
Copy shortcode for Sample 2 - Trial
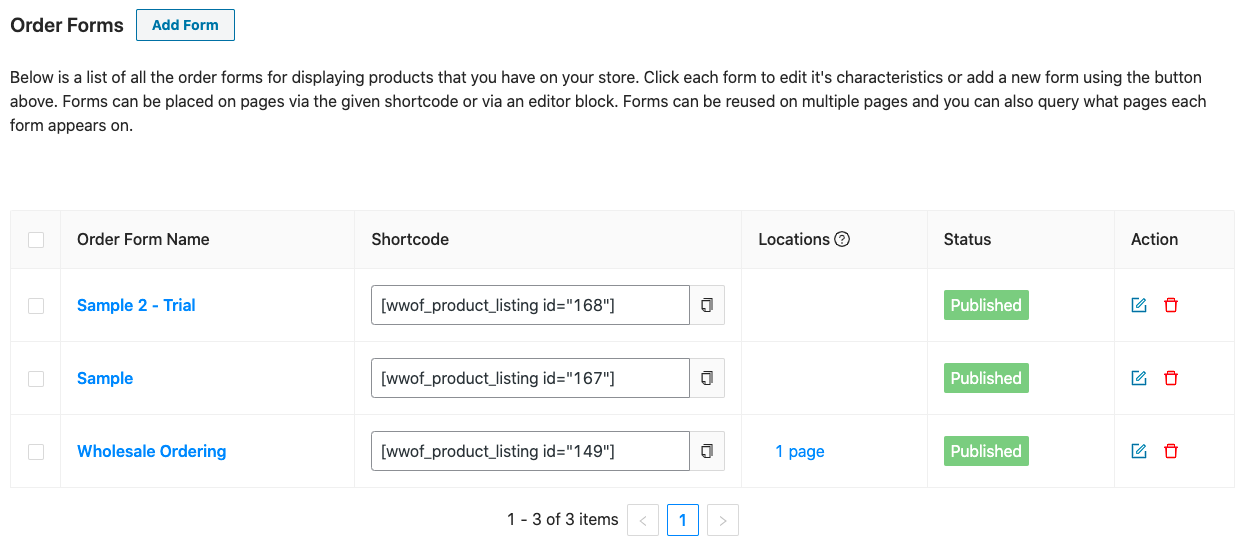pyautogui.click(x=707, y=305)
